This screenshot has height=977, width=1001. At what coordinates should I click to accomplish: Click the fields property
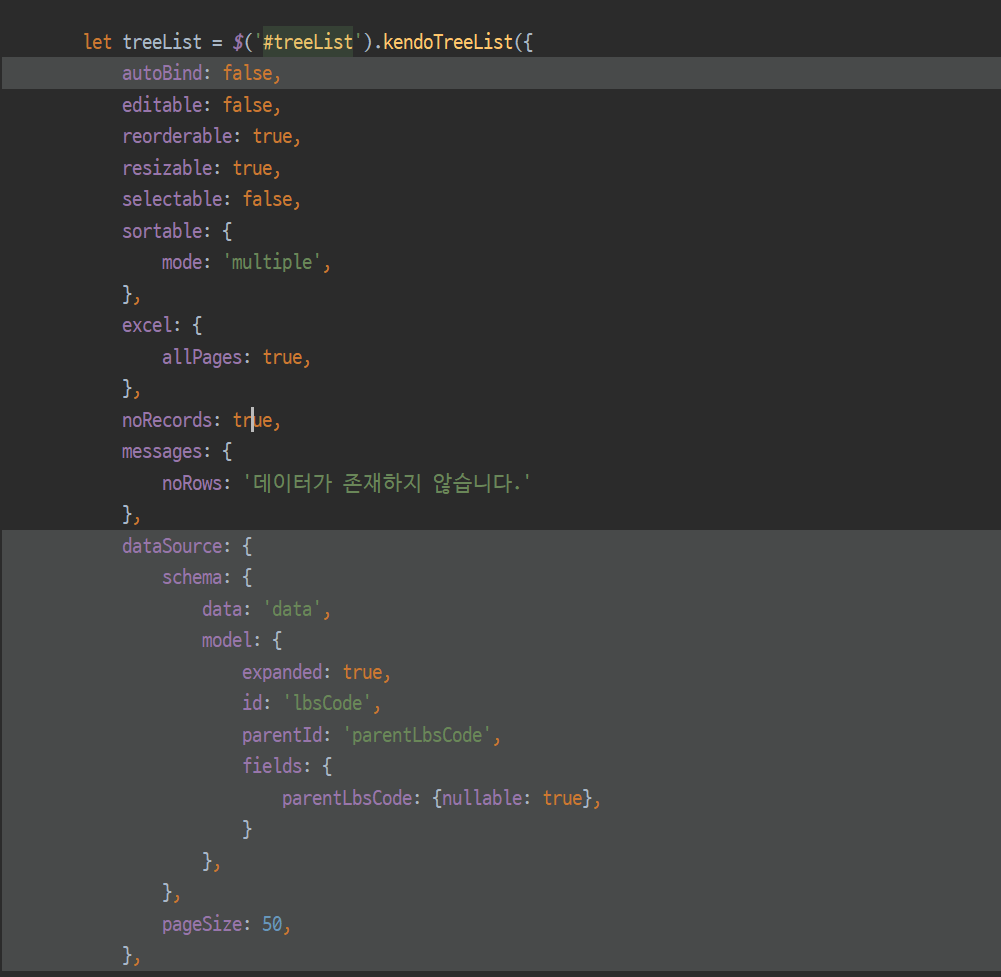(272, 766)
